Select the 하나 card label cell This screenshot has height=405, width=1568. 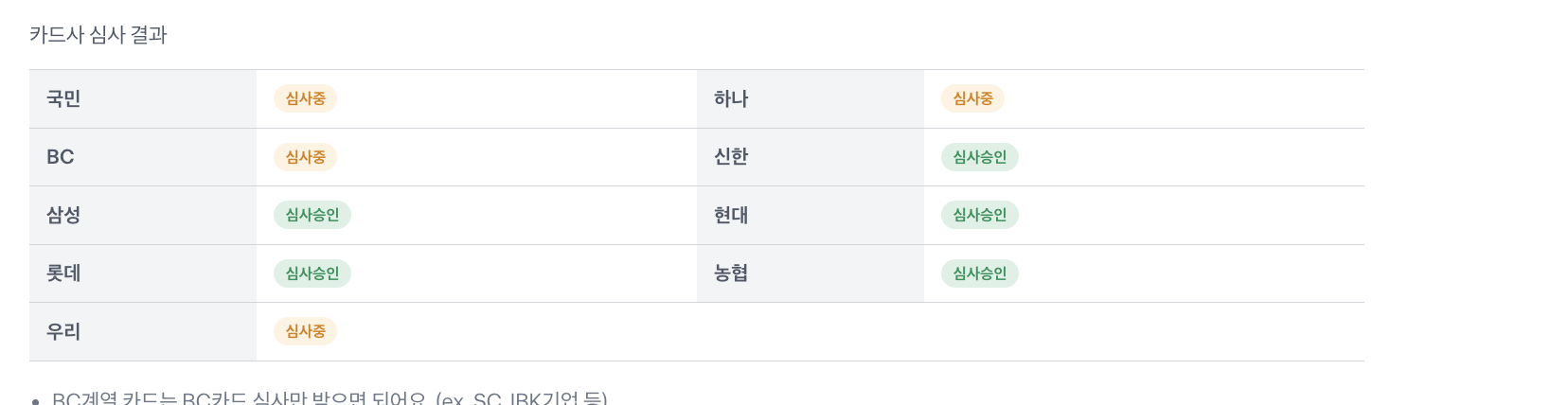pos(731,98)
